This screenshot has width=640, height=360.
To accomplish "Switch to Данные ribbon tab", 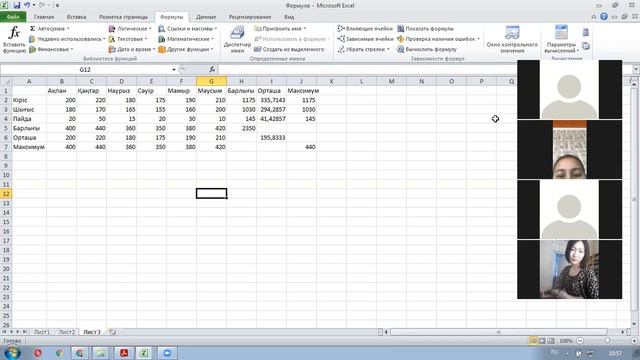I will (206, 17).
